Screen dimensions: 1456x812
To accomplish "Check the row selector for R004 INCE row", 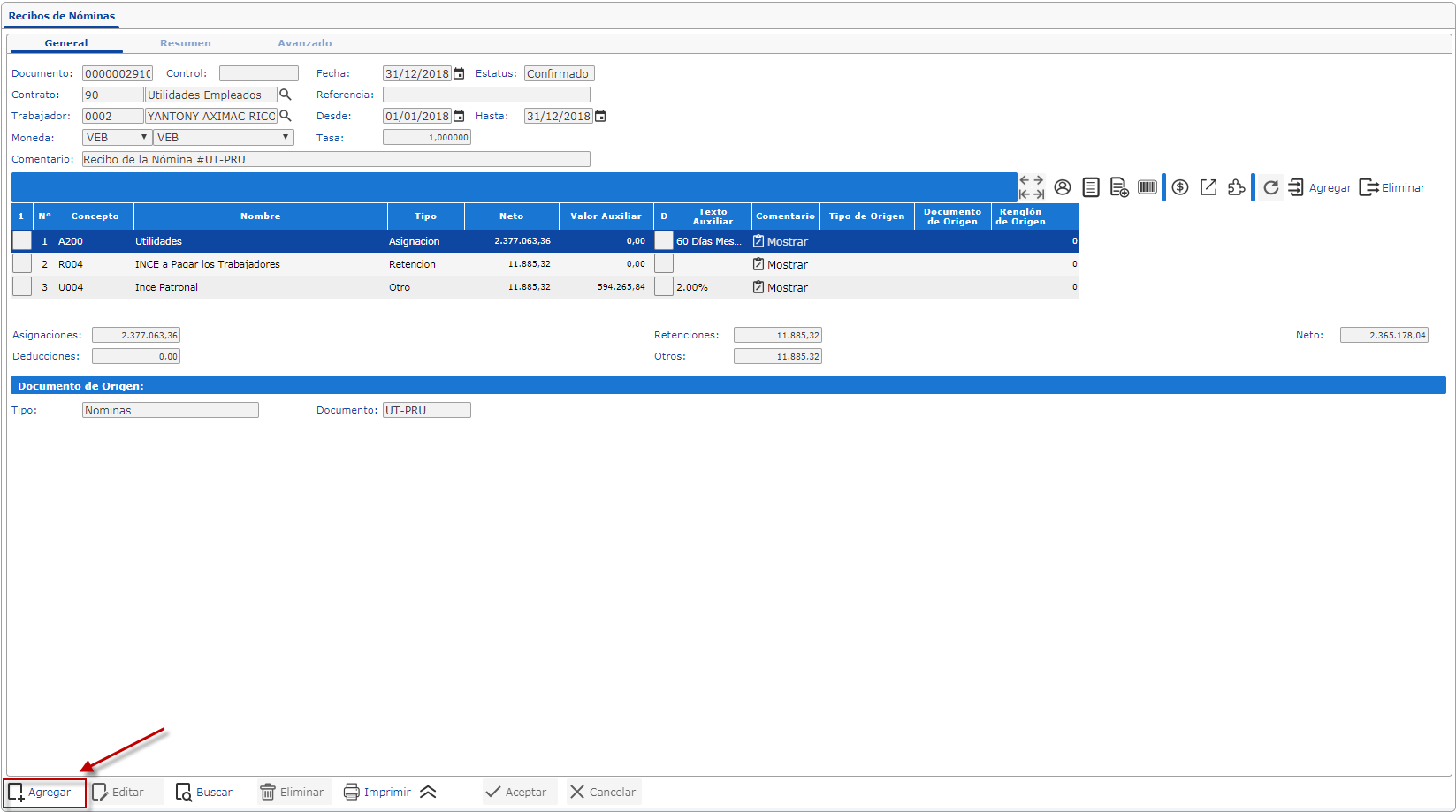I will coord(22,264).
